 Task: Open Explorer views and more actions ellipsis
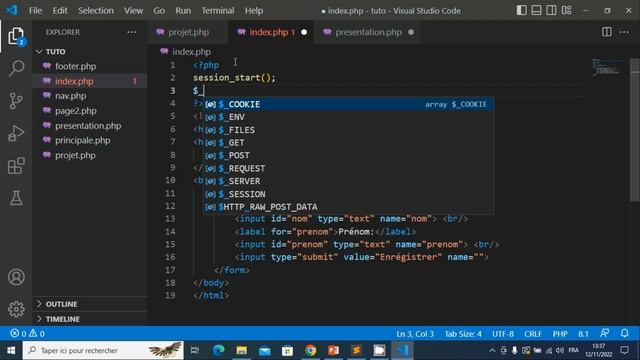click(131, 32)
